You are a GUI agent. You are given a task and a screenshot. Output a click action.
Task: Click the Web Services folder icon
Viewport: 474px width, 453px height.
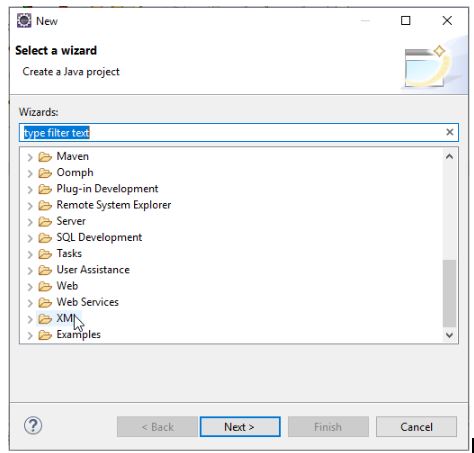click(x=45, y=303)
